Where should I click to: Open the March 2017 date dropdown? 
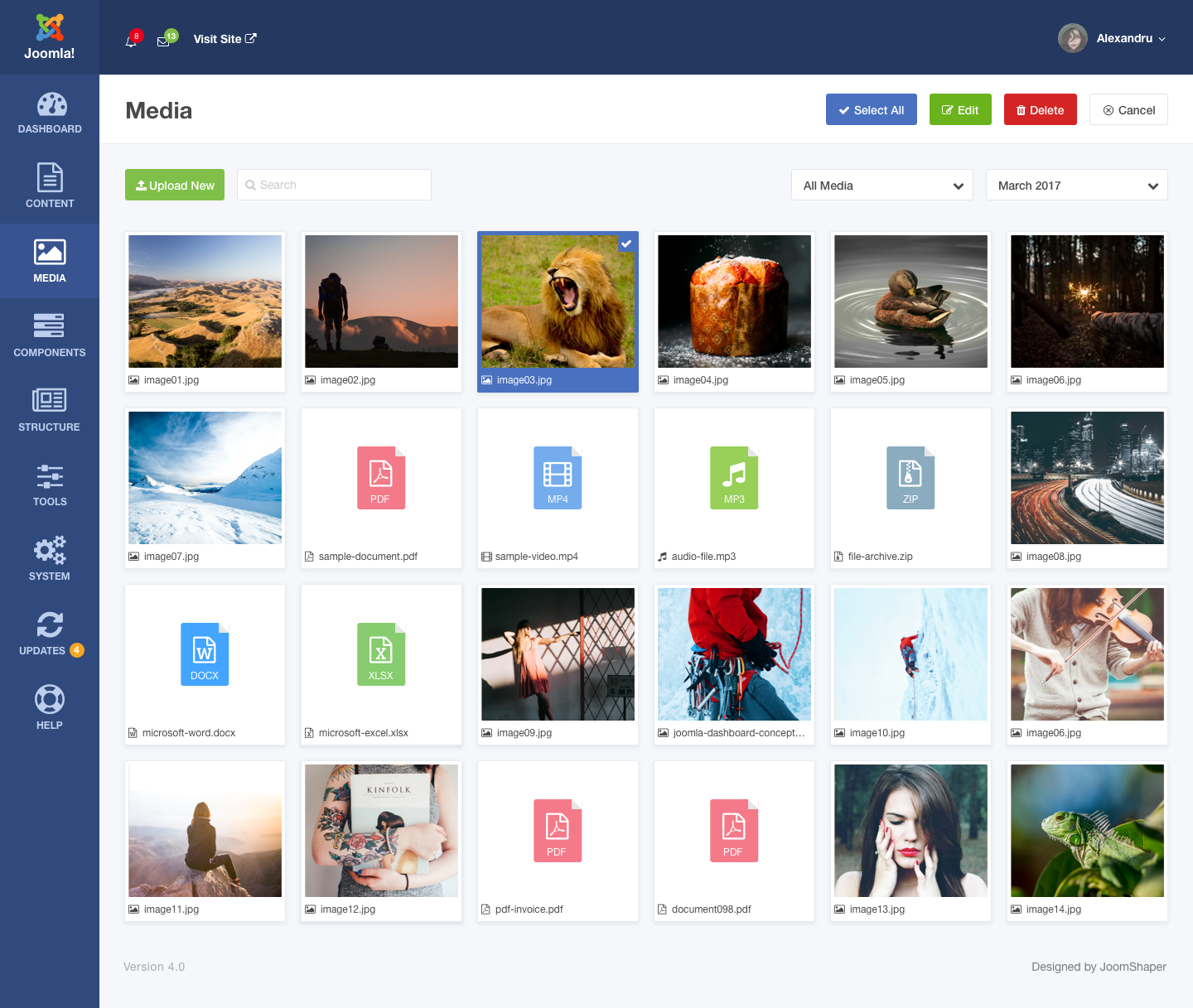click(1076, 186)
